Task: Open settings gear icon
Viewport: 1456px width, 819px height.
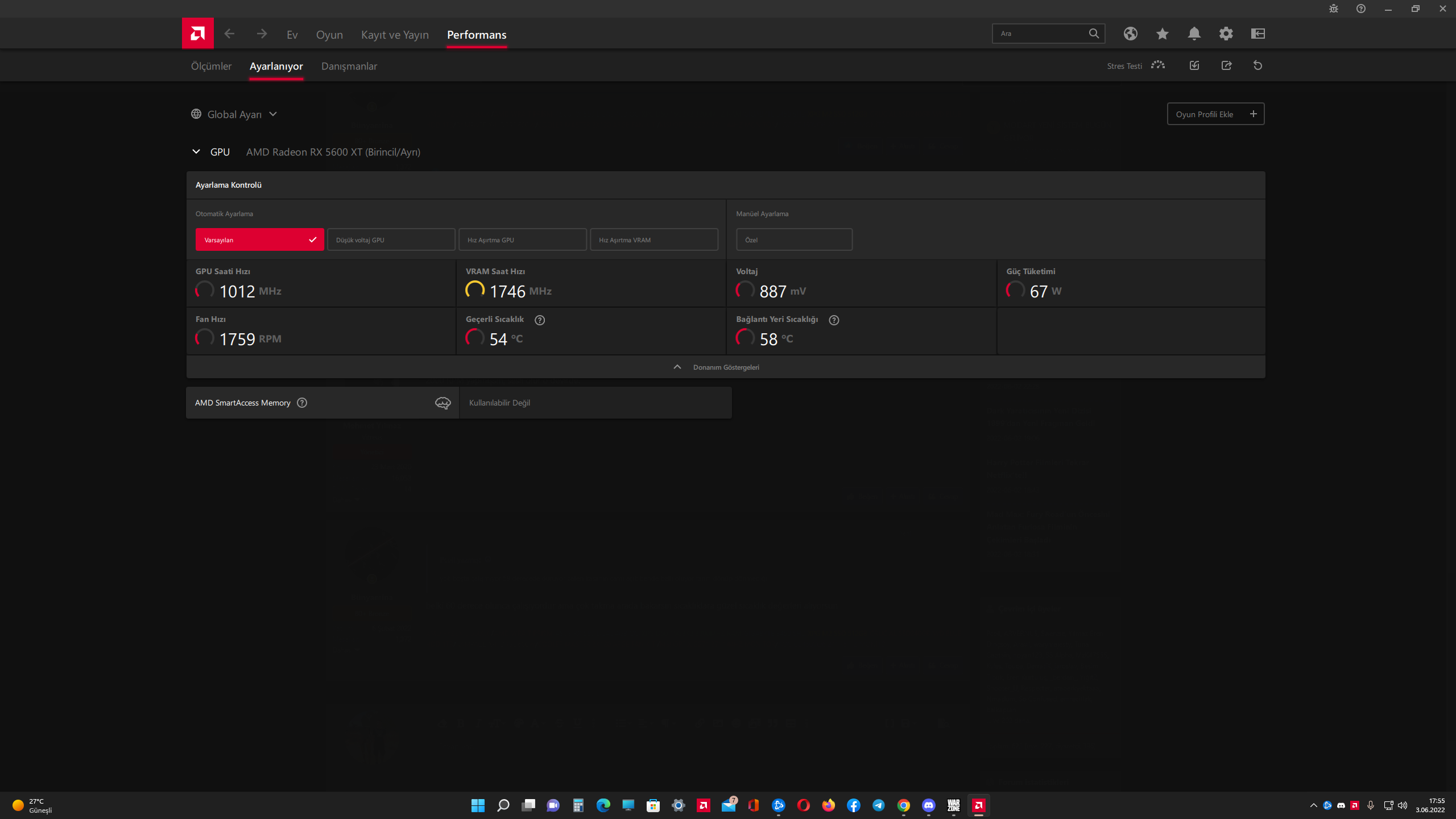Action: point(1226,34)
